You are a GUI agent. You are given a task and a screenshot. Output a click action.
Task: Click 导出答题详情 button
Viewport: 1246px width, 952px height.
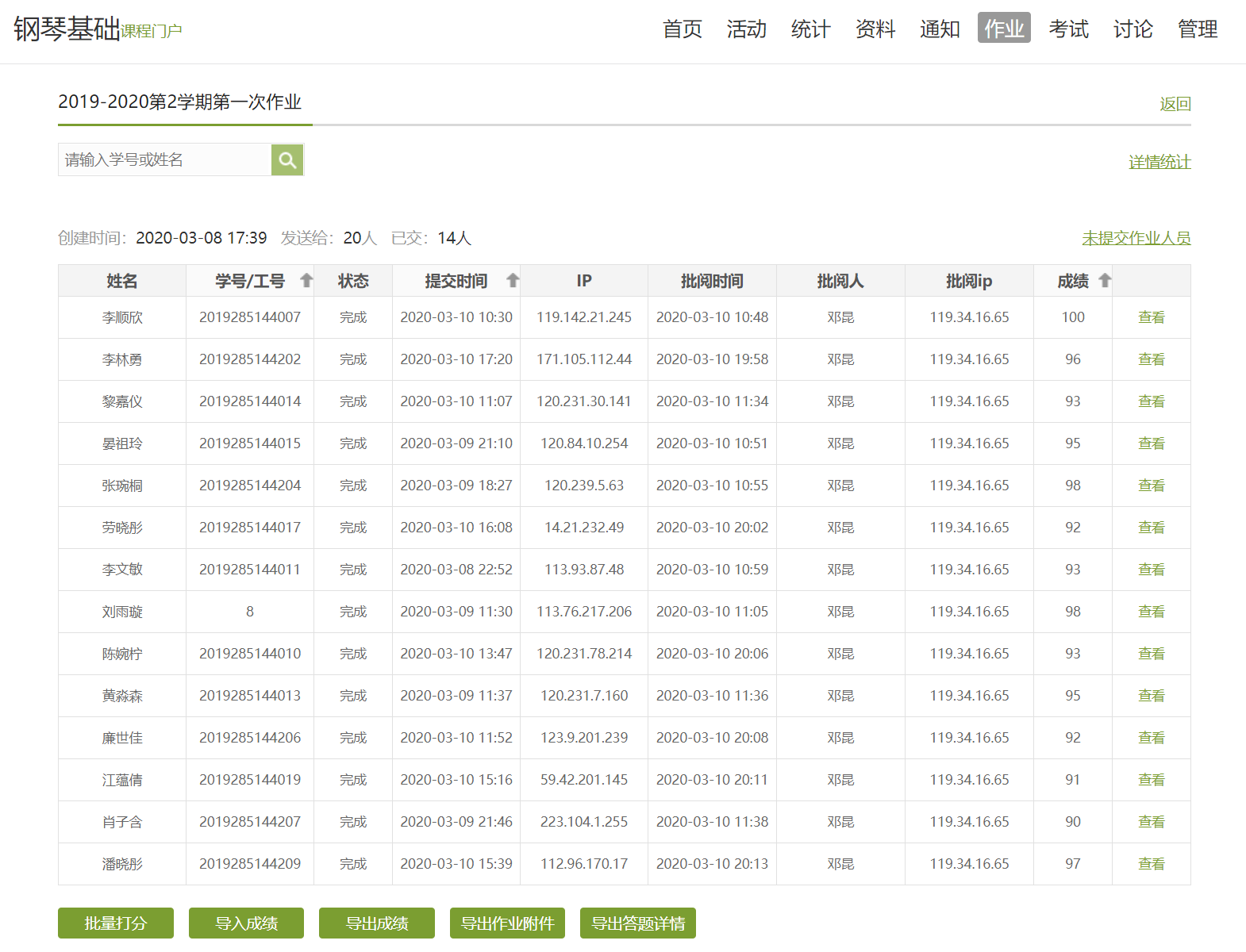[x=638, y=923]
